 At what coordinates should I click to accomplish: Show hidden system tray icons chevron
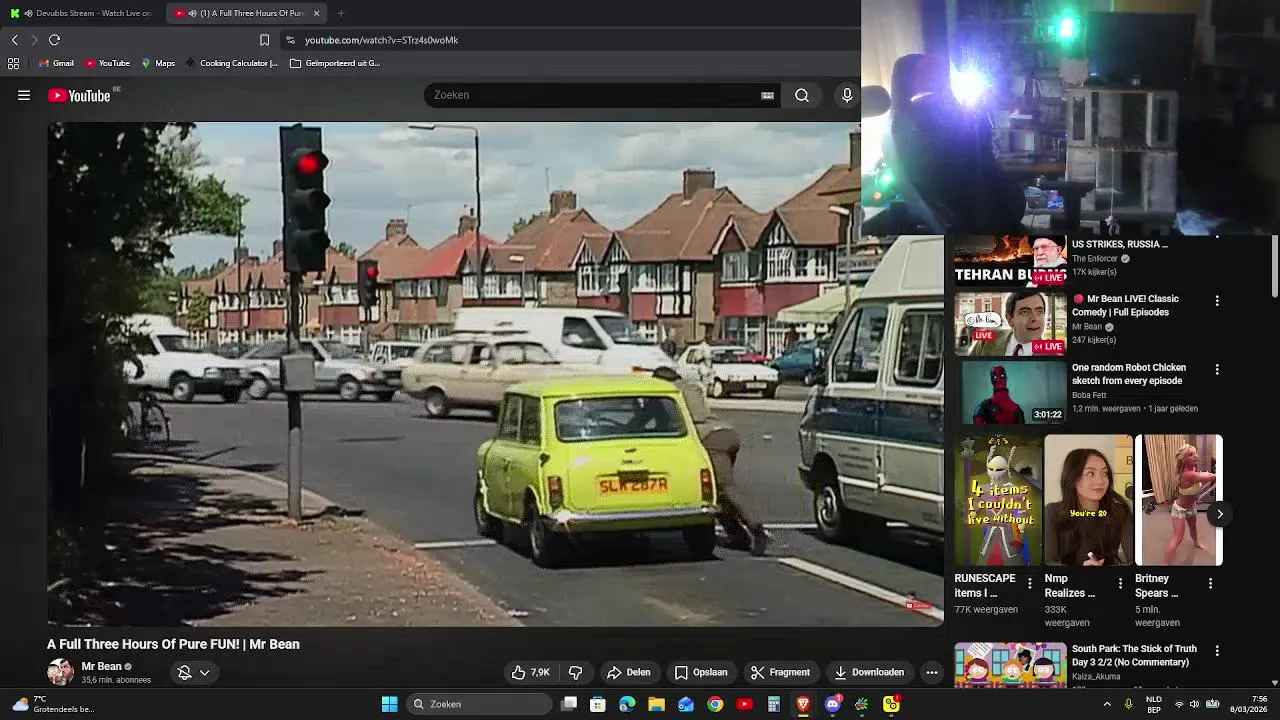coord(1107,704)
